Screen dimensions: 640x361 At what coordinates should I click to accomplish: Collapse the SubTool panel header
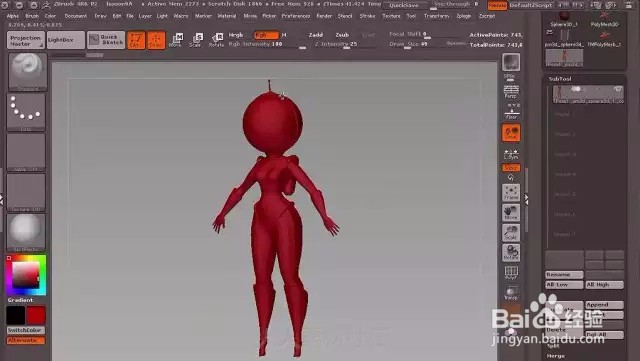pos(560,79)
